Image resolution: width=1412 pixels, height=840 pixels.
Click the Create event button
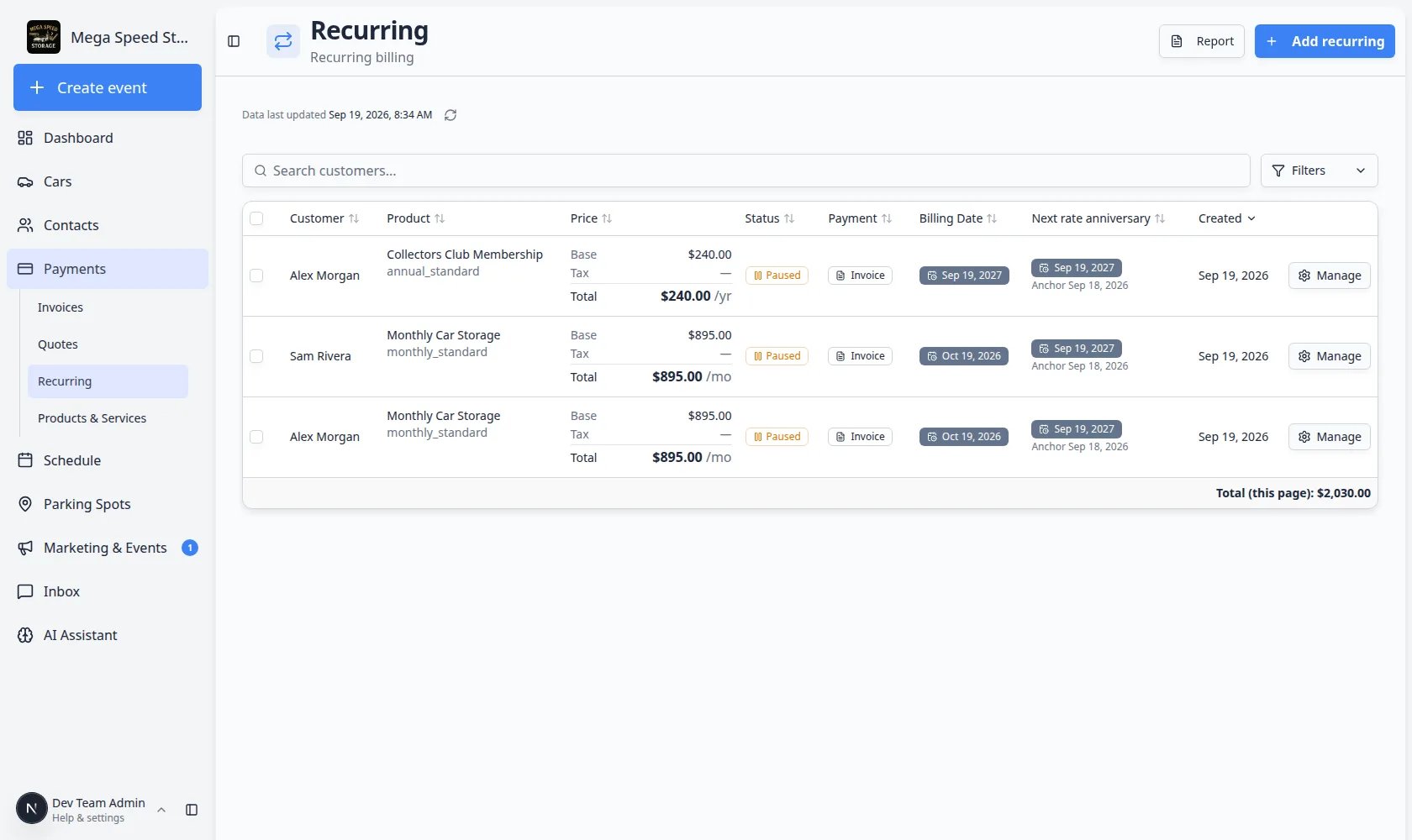pyautogui.click(x=108, y=87)
